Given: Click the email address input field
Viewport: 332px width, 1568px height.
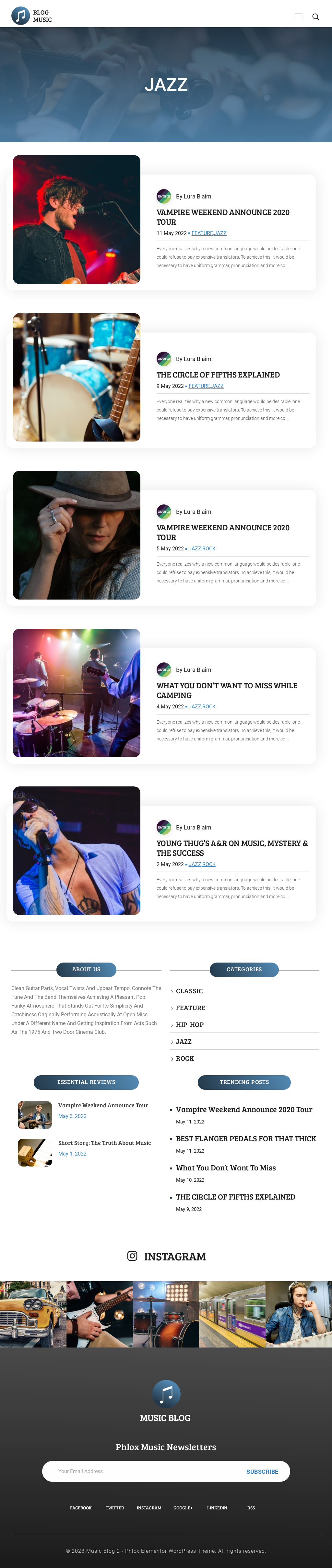Looking at the screenshot, I should pos(143,1471).
